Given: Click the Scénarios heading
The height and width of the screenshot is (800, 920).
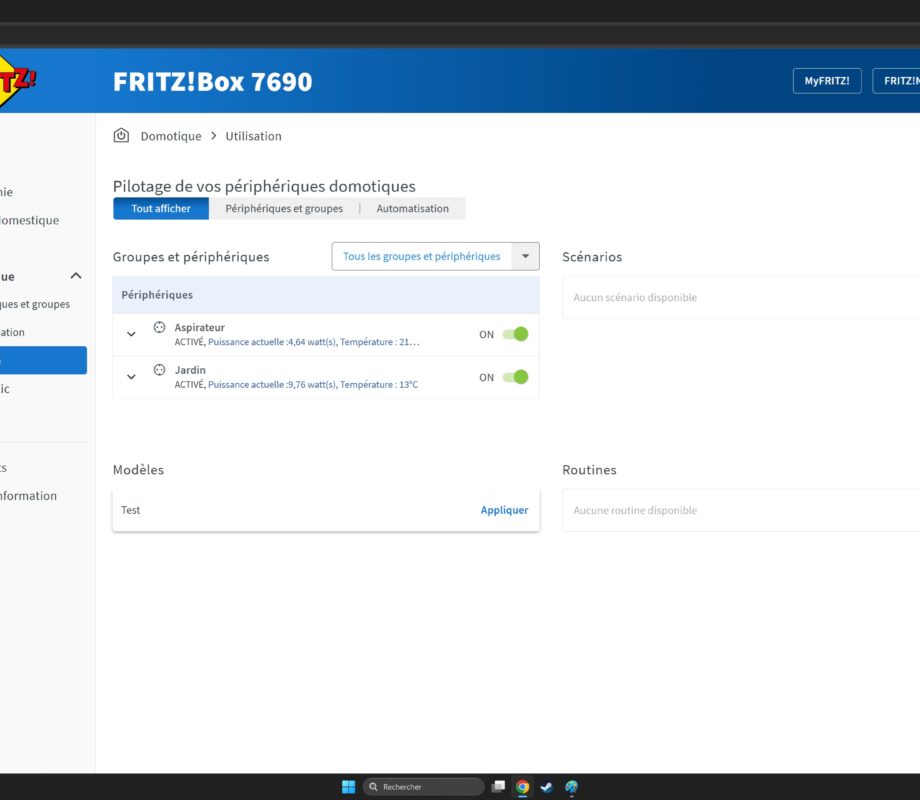Looking at the screenshot, I should [592, 256].
